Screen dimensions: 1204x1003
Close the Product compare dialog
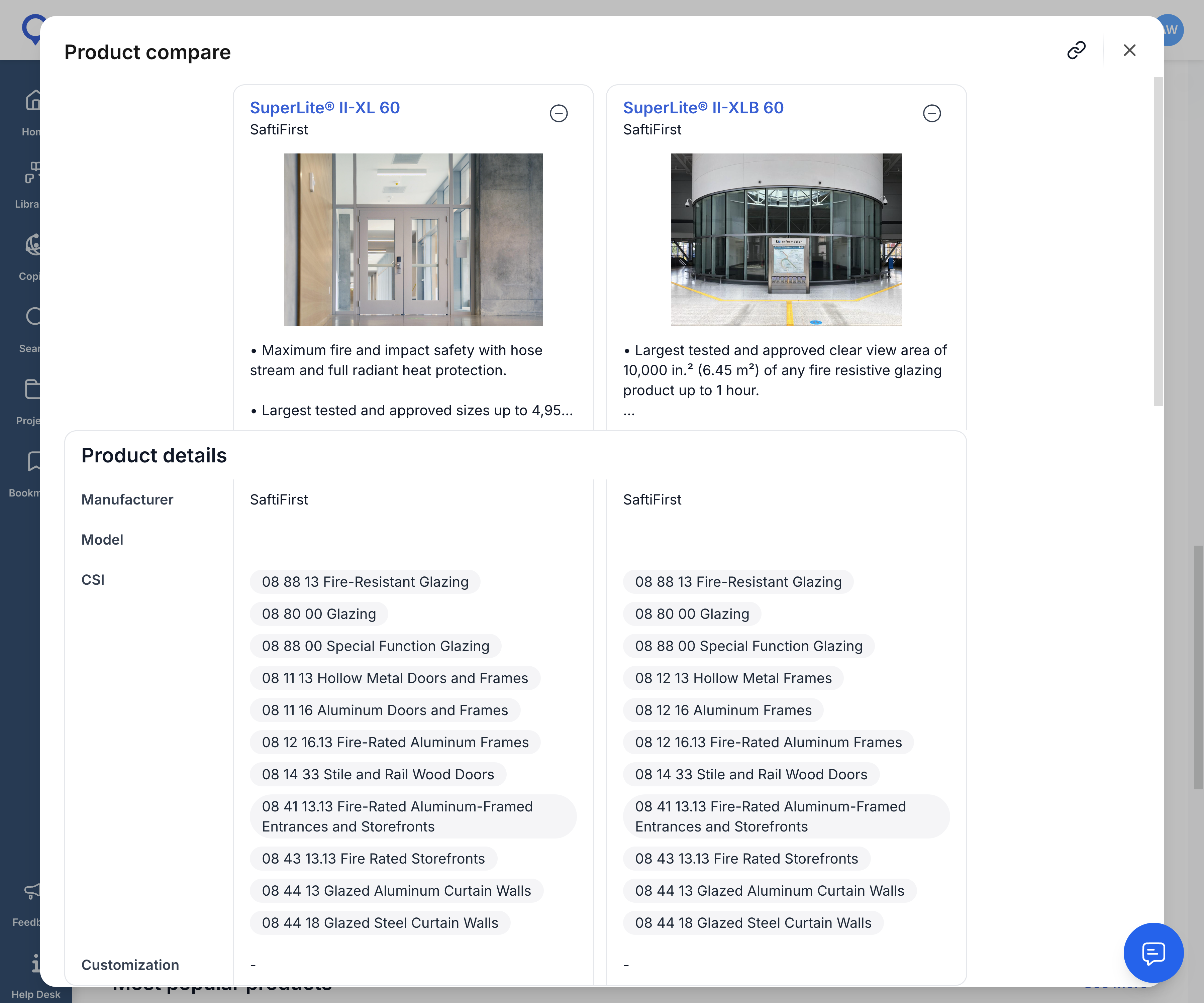[1129, 50]
